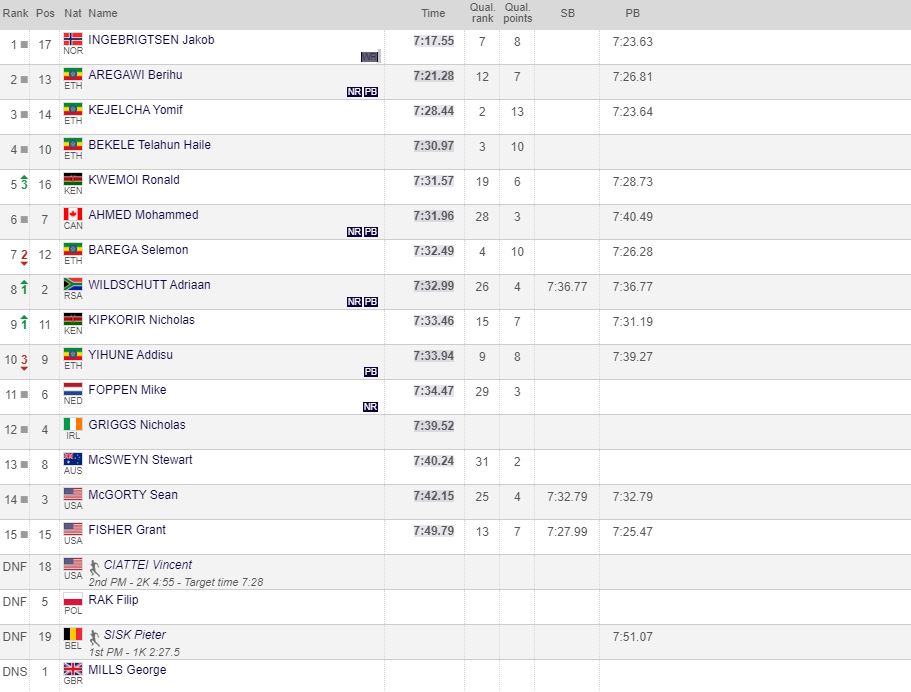
Task: Click the pacemaker runner icon beside Sisk
Action: click(x=94, y=635)
